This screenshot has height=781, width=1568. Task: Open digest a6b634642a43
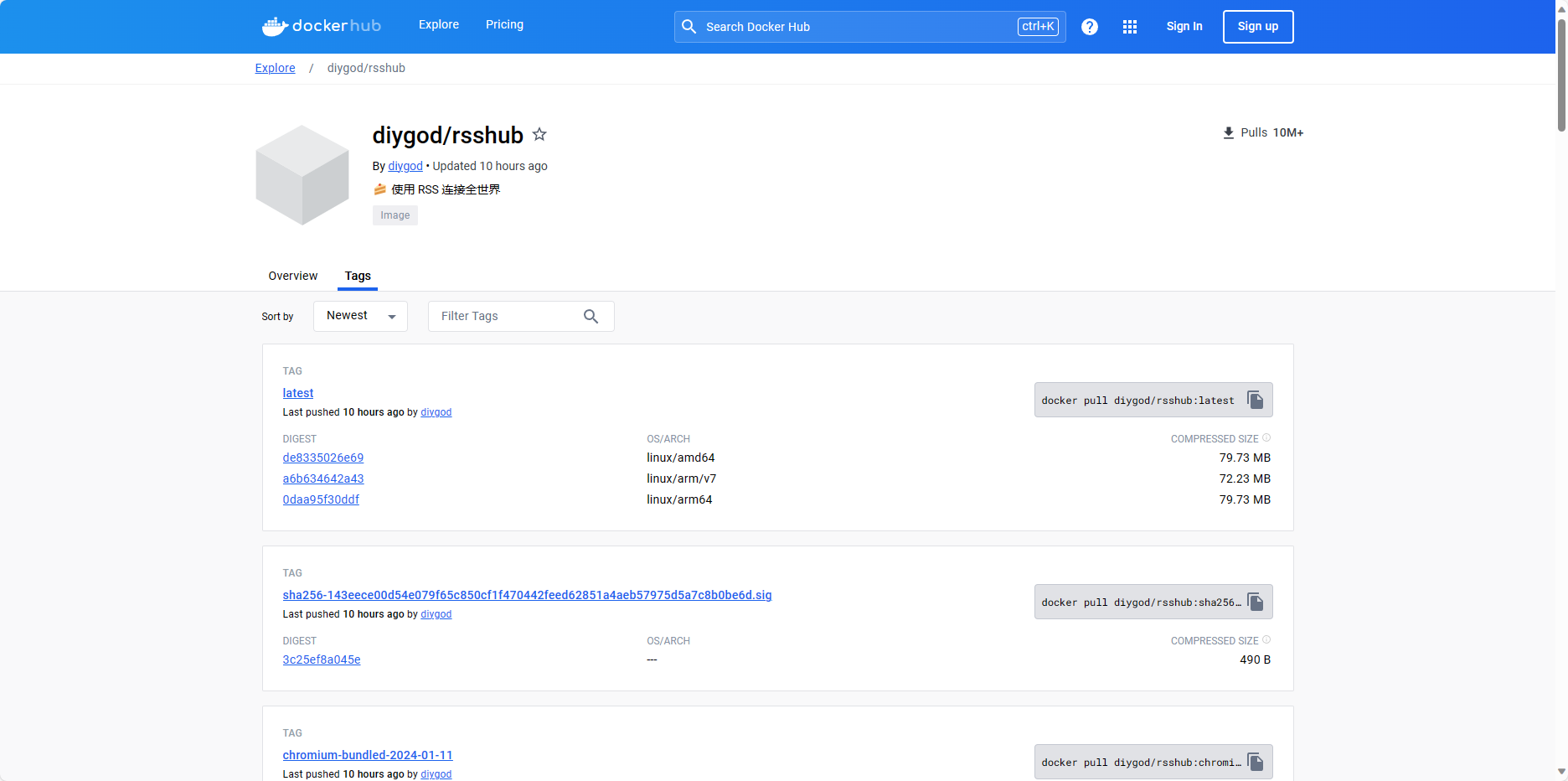(x=323, y=478)
